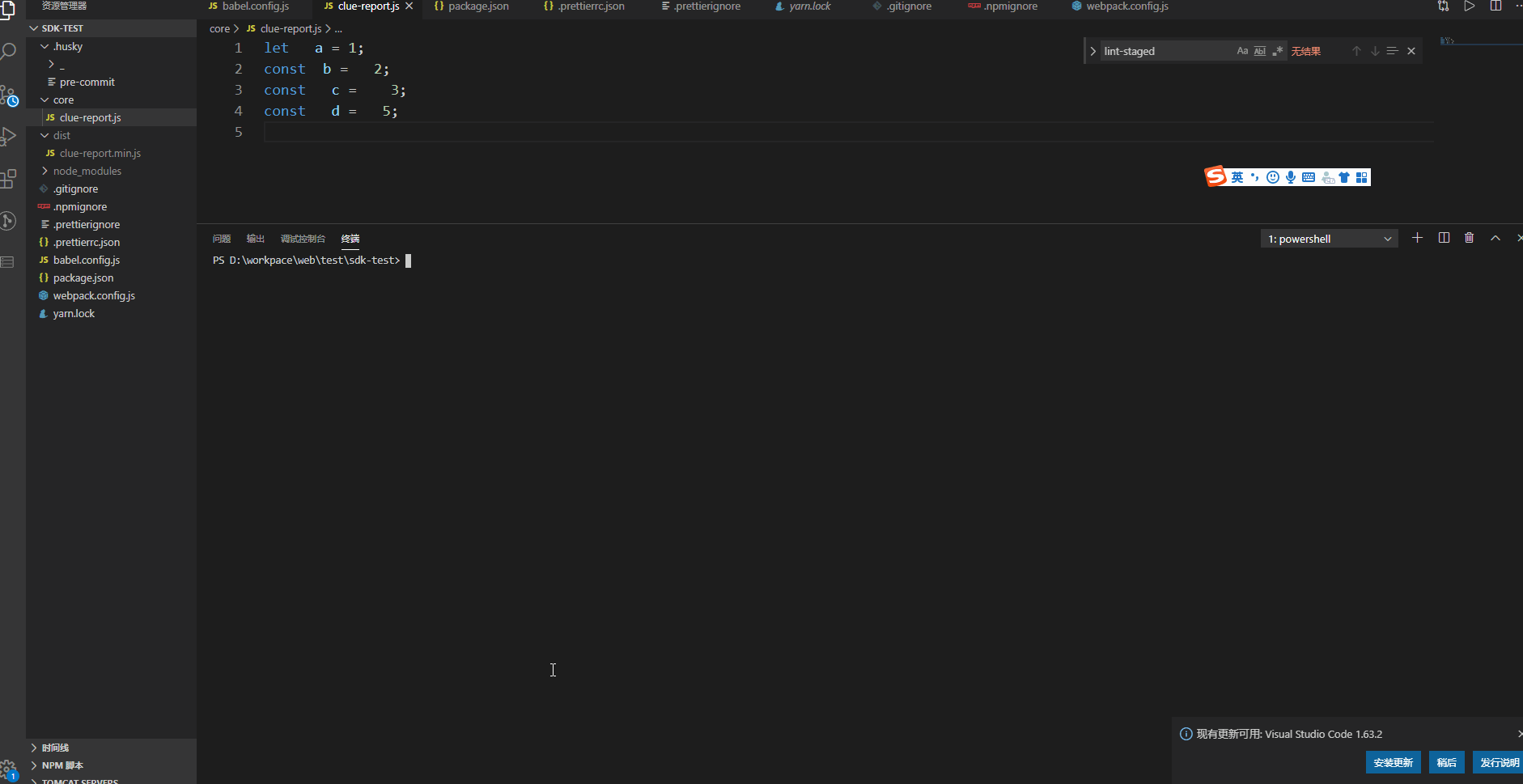This screenshot has height=784, width=1523.
Task: Go to next find match
Action: point(1374,51)
